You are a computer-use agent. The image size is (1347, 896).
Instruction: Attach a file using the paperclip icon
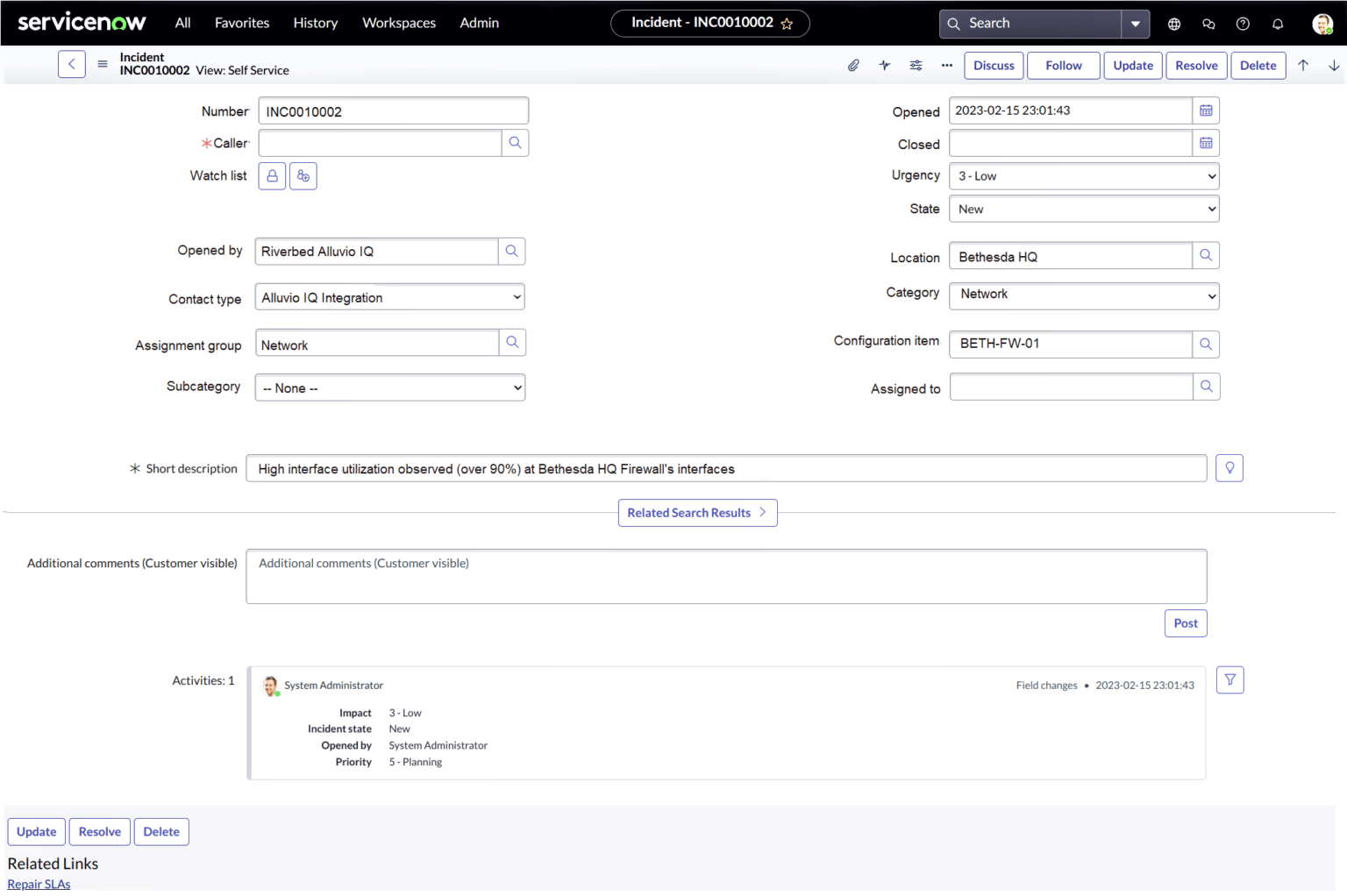pos(853,65)
